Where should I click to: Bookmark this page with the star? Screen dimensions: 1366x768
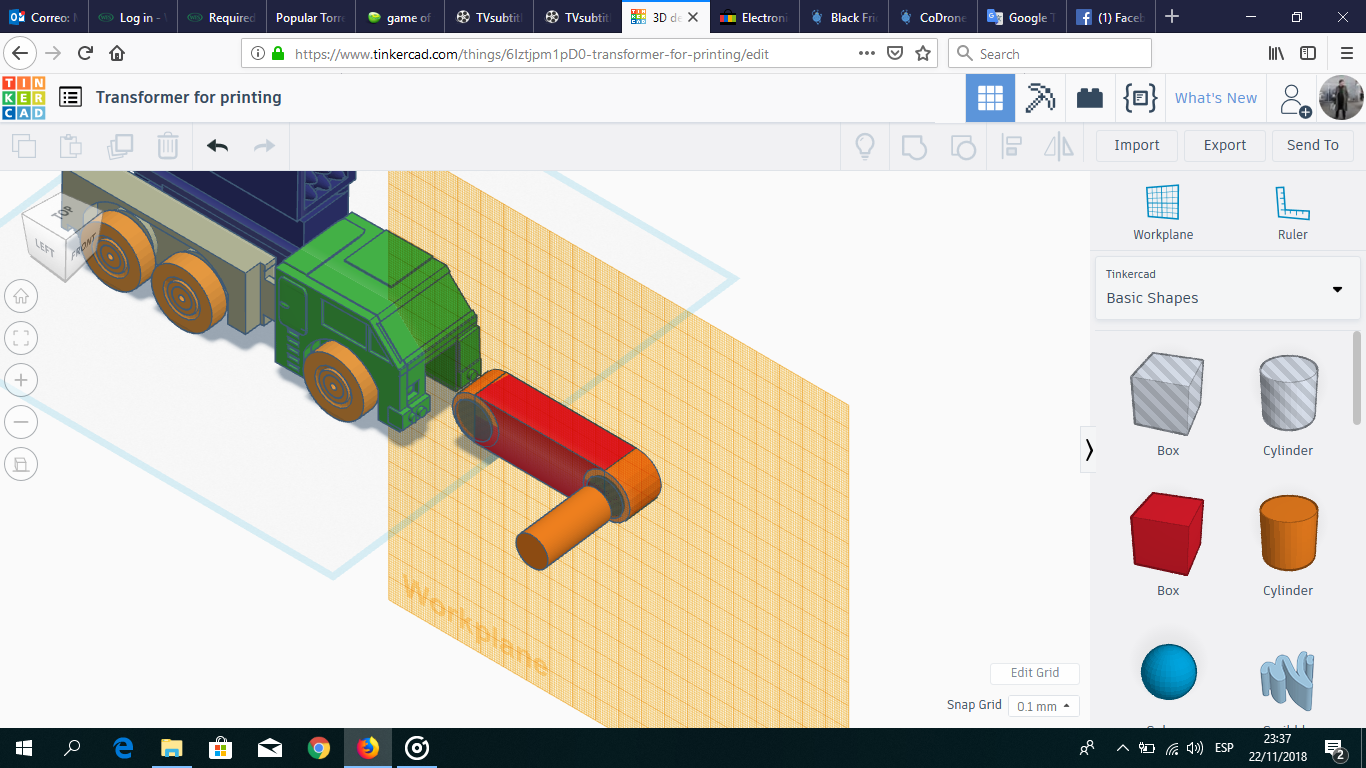[922, 54]
